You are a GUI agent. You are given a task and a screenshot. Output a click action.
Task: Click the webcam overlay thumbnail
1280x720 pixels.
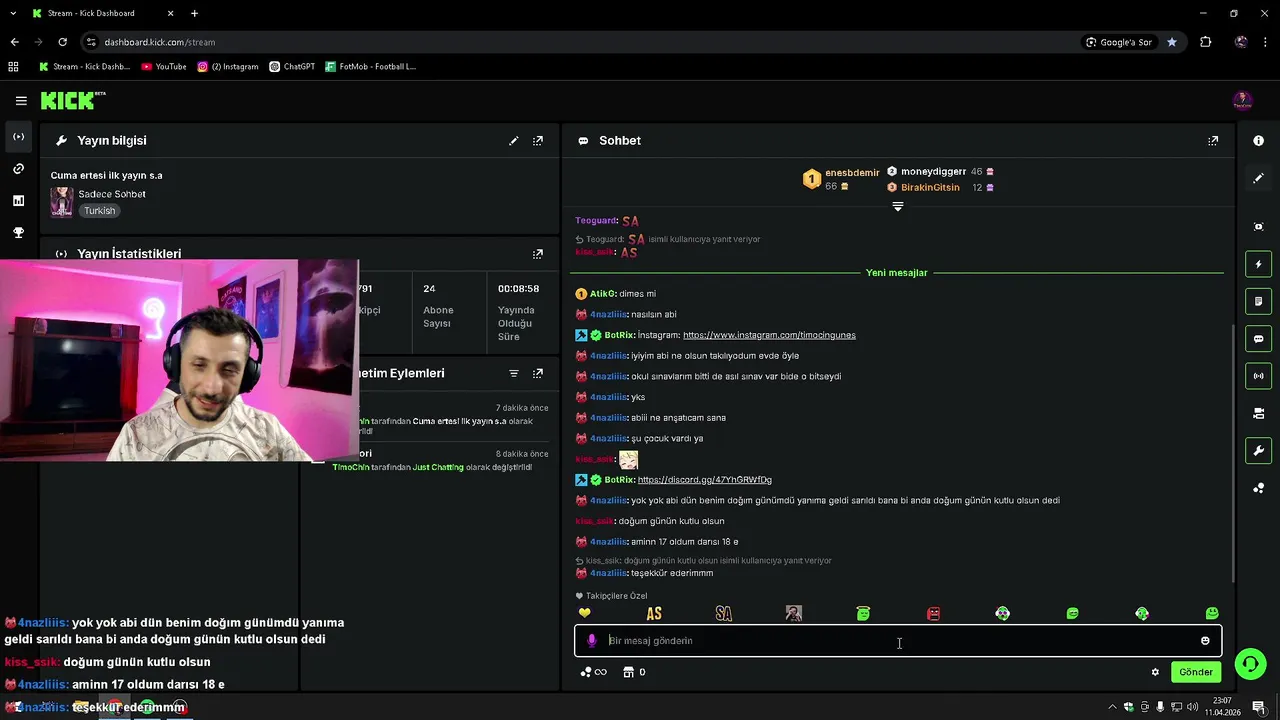click(179, 360)
